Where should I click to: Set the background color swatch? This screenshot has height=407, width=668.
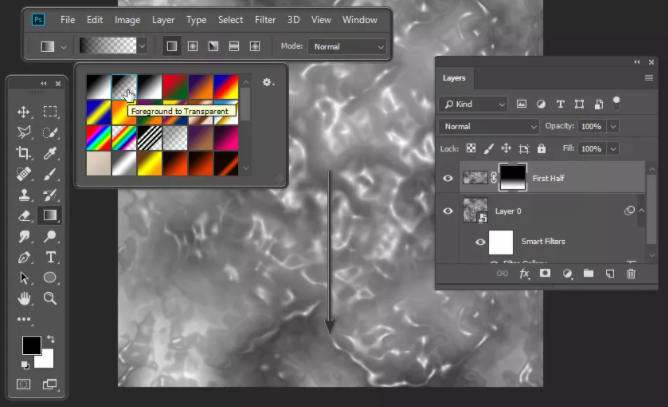click(x=46, y=360)
